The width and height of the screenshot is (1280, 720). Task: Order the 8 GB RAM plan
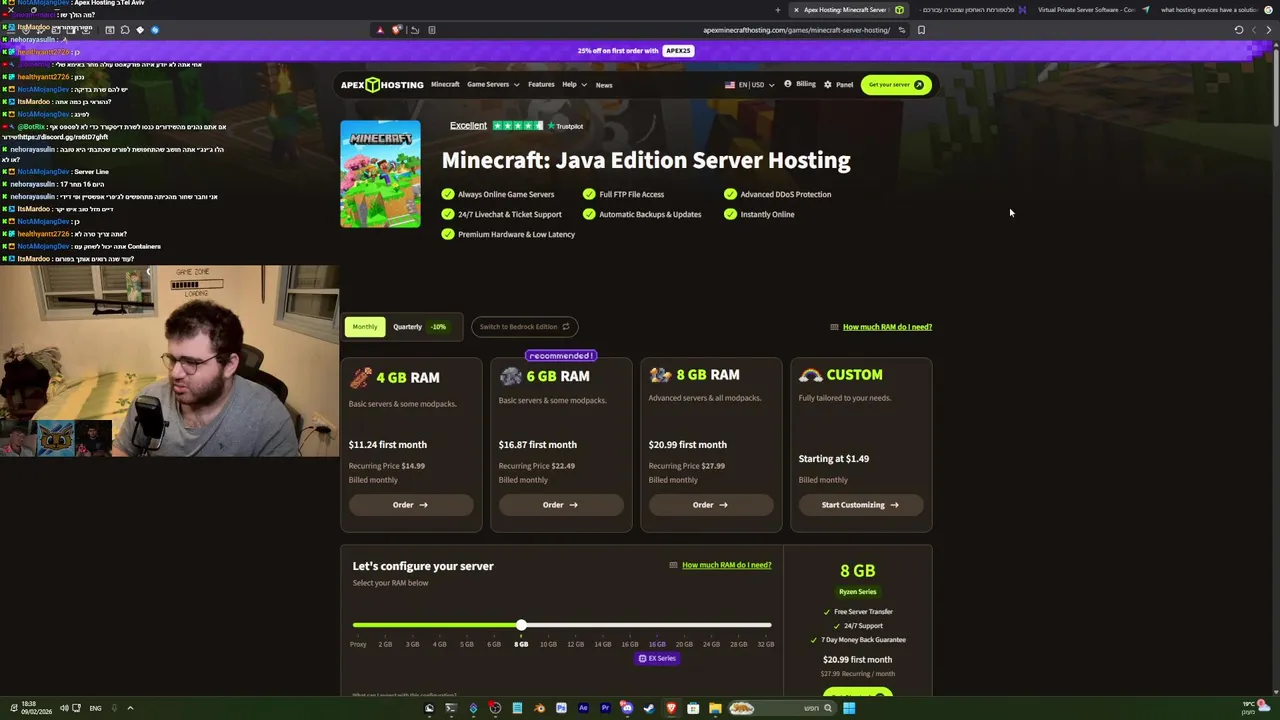click(710, 505)
